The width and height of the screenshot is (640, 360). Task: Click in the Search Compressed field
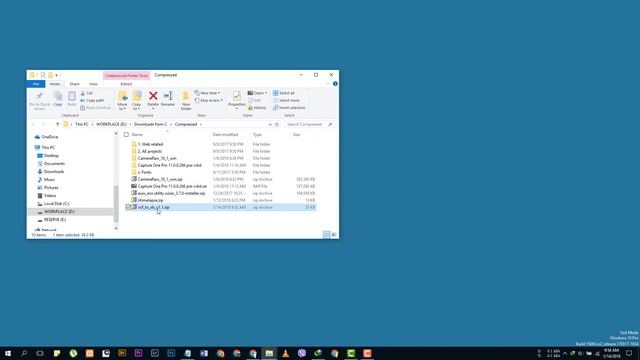pos(309,124)
